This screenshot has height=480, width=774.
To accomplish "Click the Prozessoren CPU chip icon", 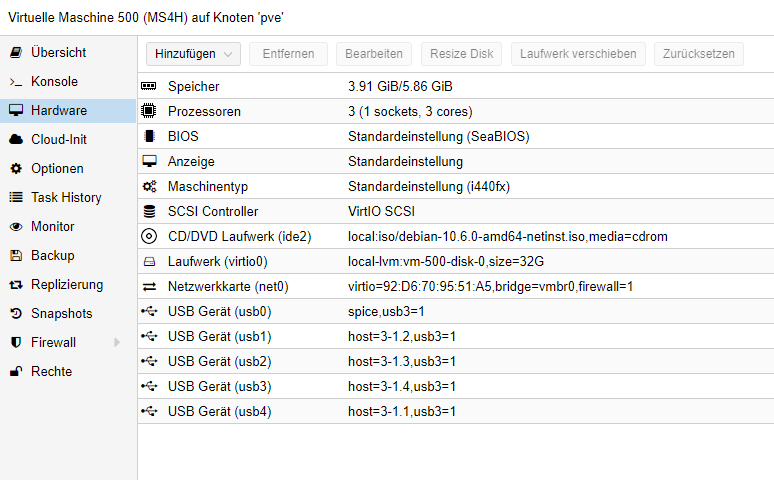I will coord(149,112).
